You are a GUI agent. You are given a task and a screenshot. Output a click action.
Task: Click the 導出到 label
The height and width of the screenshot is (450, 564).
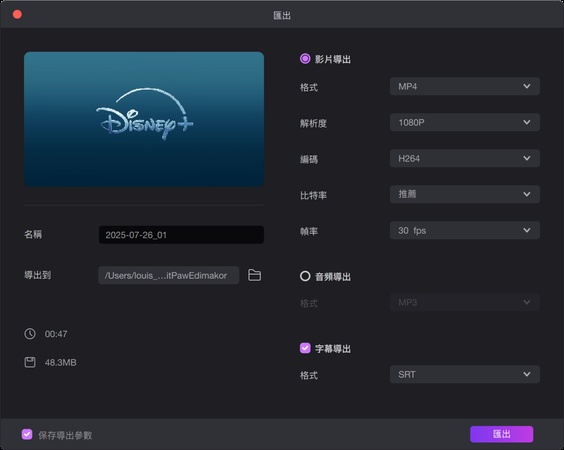point(37,275)
